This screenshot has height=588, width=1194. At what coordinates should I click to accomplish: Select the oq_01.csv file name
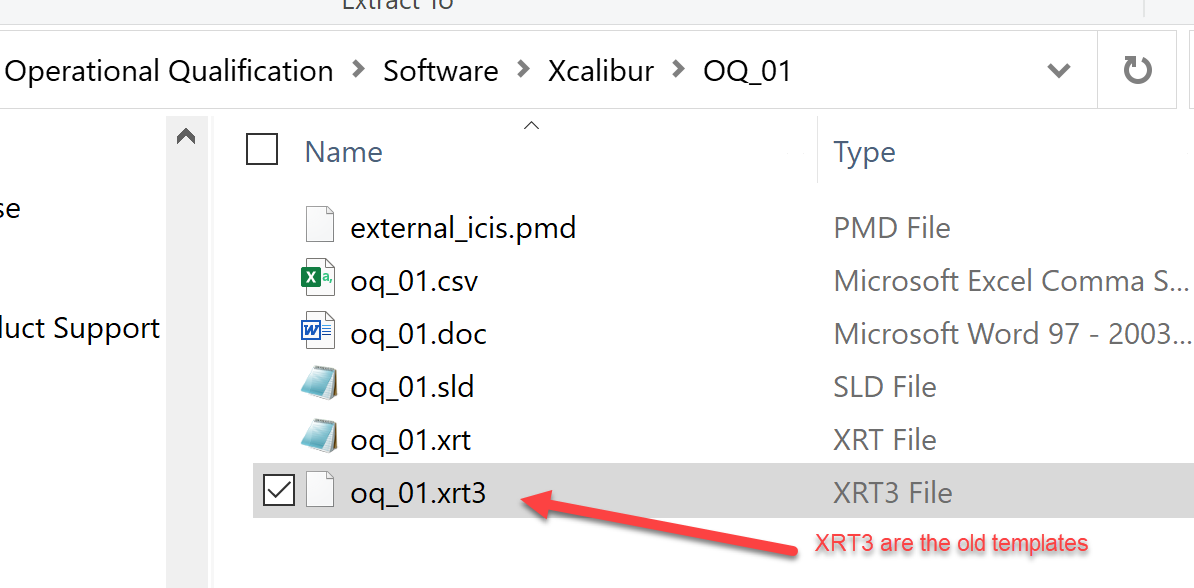tap(414, 281)
